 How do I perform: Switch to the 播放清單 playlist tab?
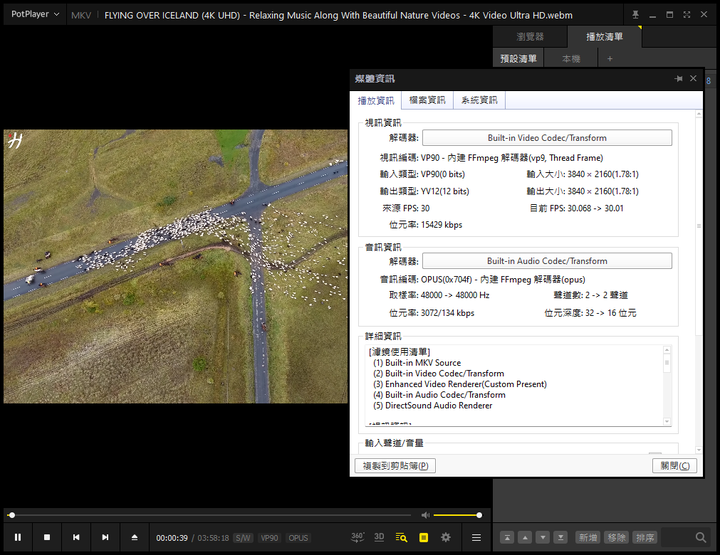[604, 37]
